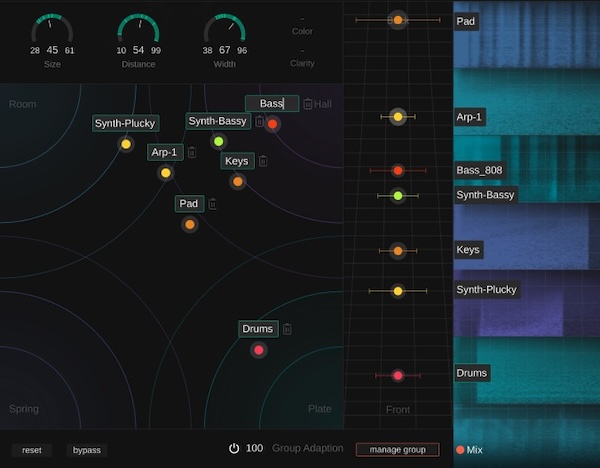Click the Group Adaption value 100
The height and width of the screenshot is (468, 600).
(x=254, y=448)
